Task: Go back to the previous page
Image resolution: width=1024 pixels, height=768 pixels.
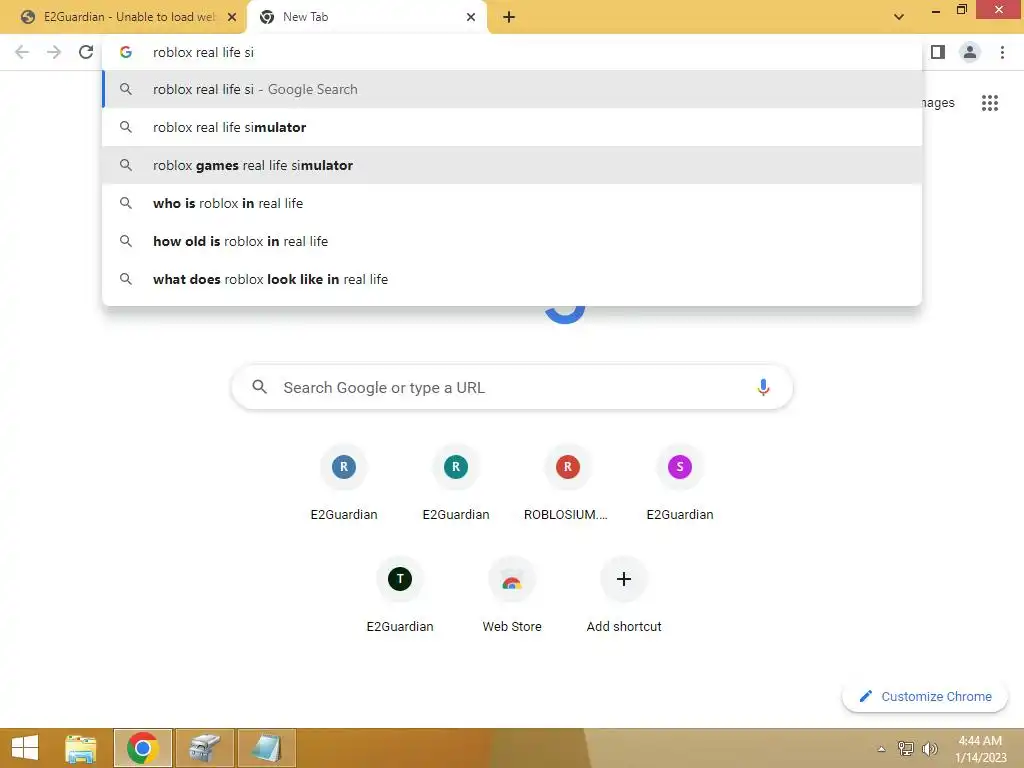Action: pos(22,52)
